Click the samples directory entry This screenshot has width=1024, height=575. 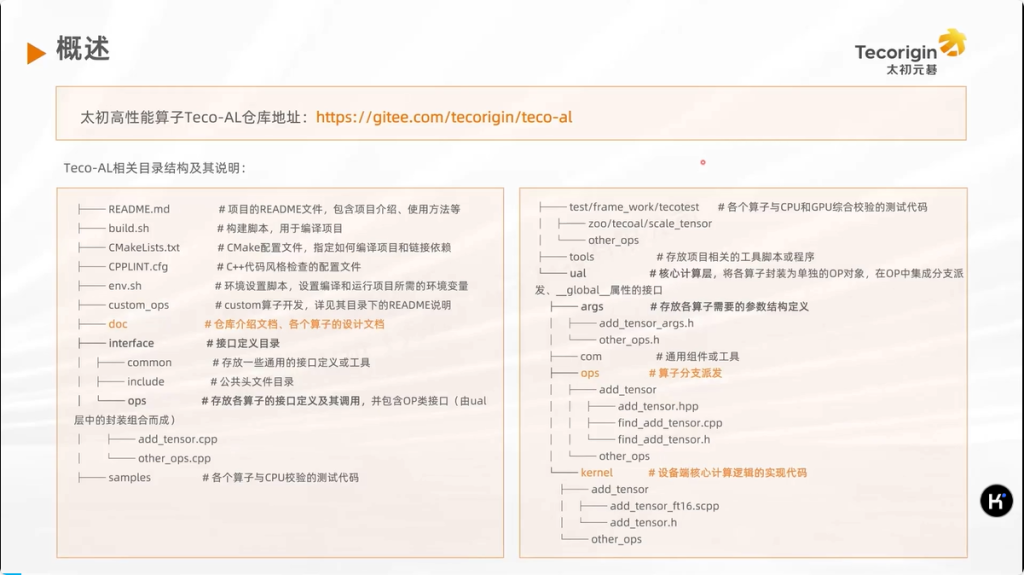coord(129,477)
